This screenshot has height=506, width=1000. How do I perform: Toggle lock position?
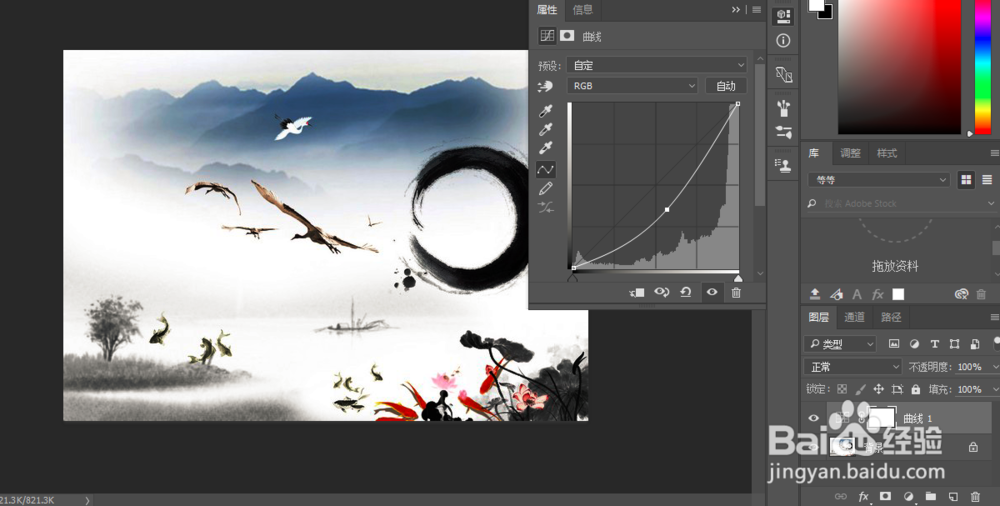click(878, 389)
